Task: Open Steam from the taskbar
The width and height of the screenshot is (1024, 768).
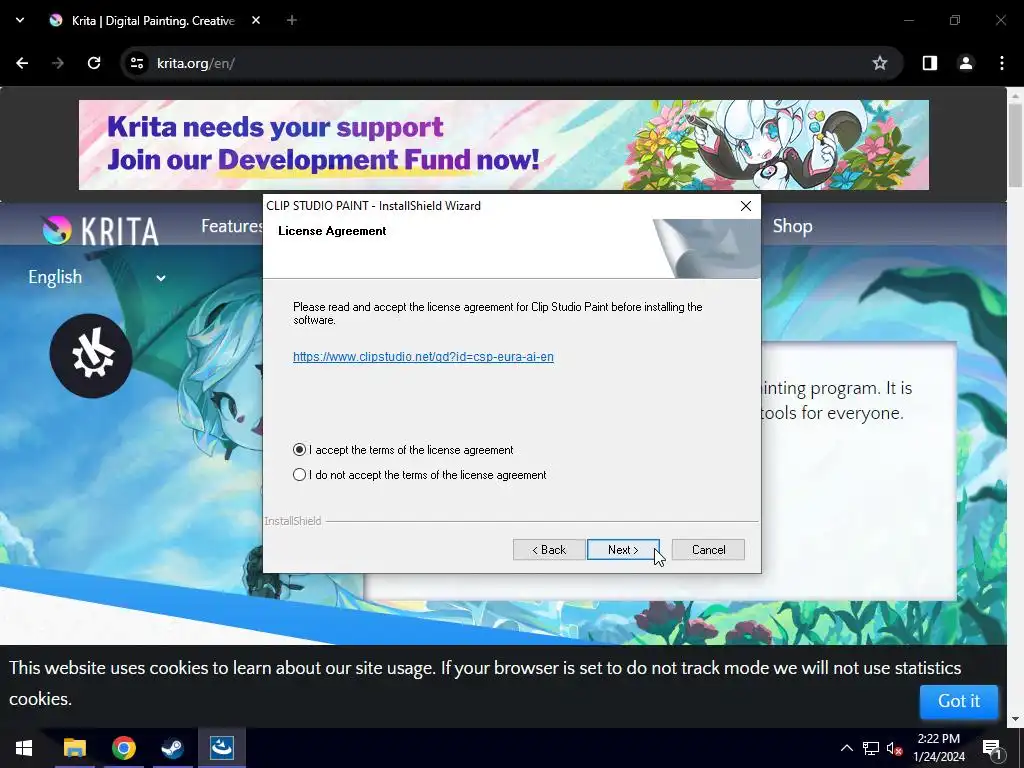Action: coord(172,748)
